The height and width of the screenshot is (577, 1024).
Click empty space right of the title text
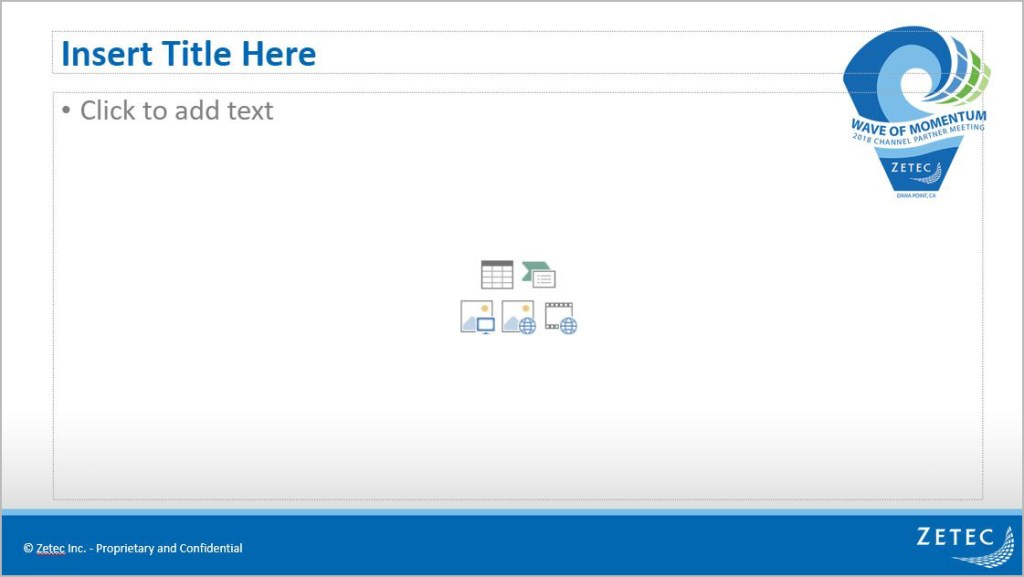coord(580,54)
